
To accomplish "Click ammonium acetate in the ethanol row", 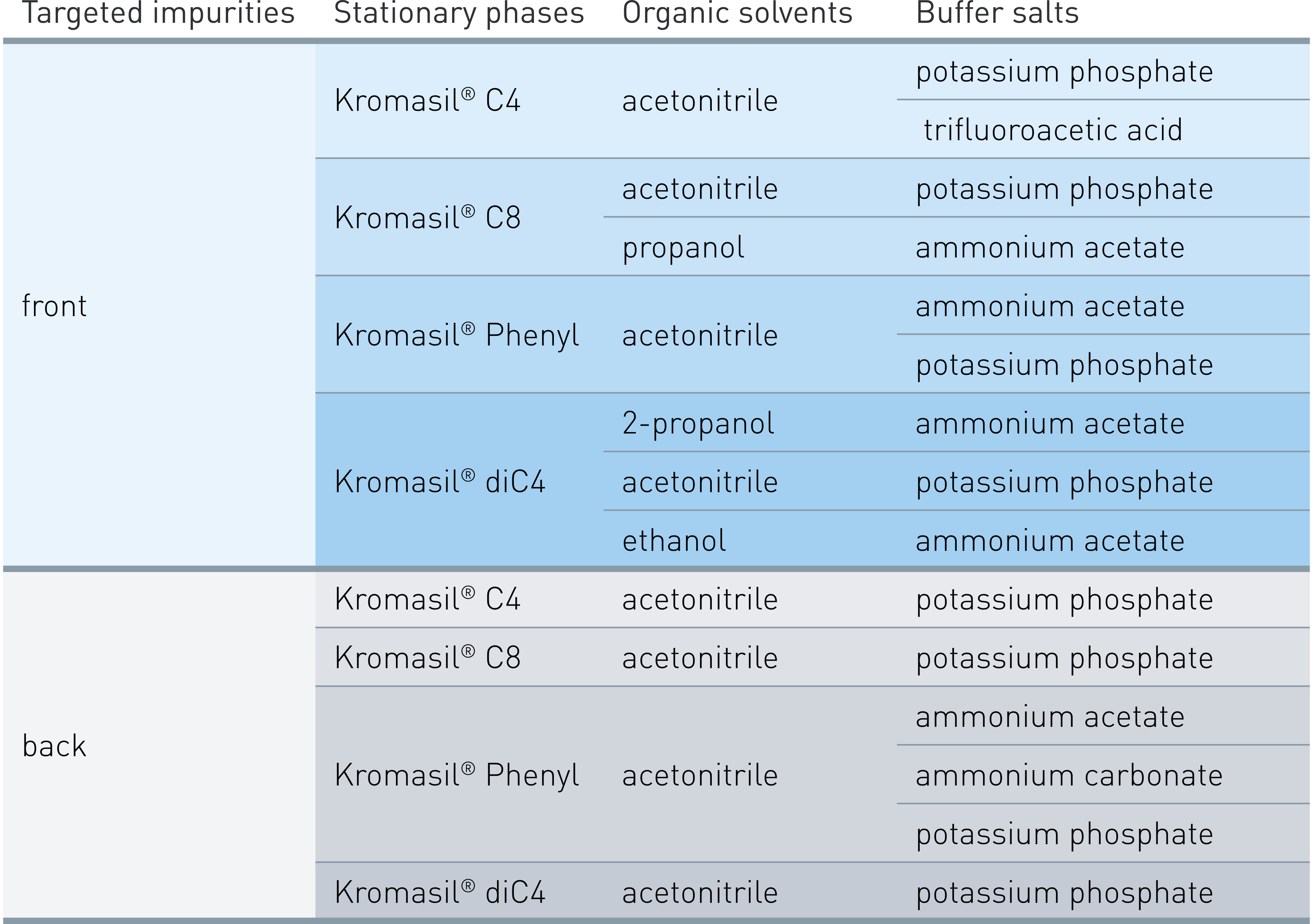I will 1050,541.
